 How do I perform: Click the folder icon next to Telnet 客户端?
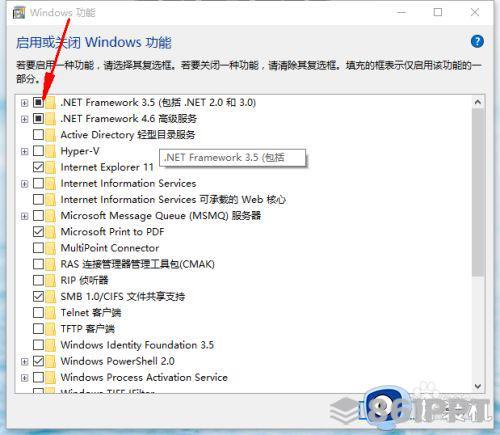tap(50, 313)
